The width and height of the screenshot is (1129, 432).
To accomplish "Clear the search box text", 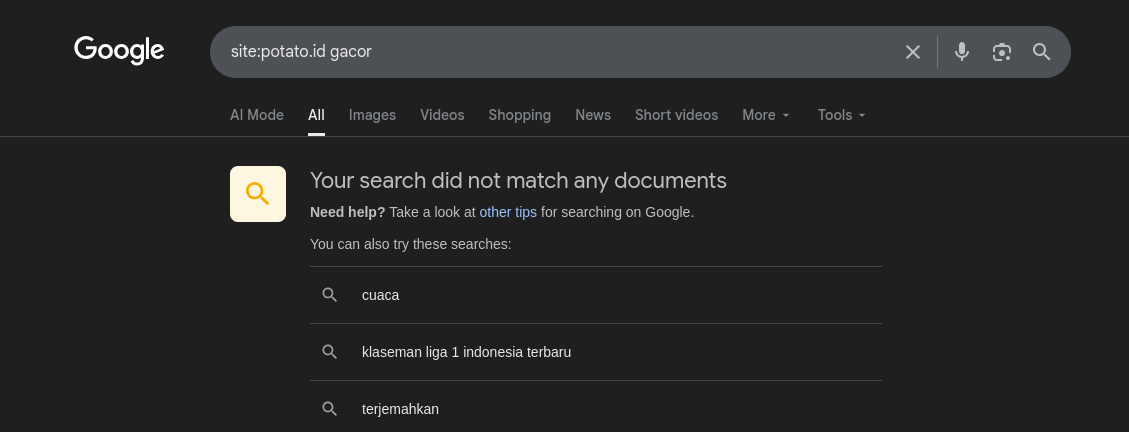I will [x=912, y=52].
